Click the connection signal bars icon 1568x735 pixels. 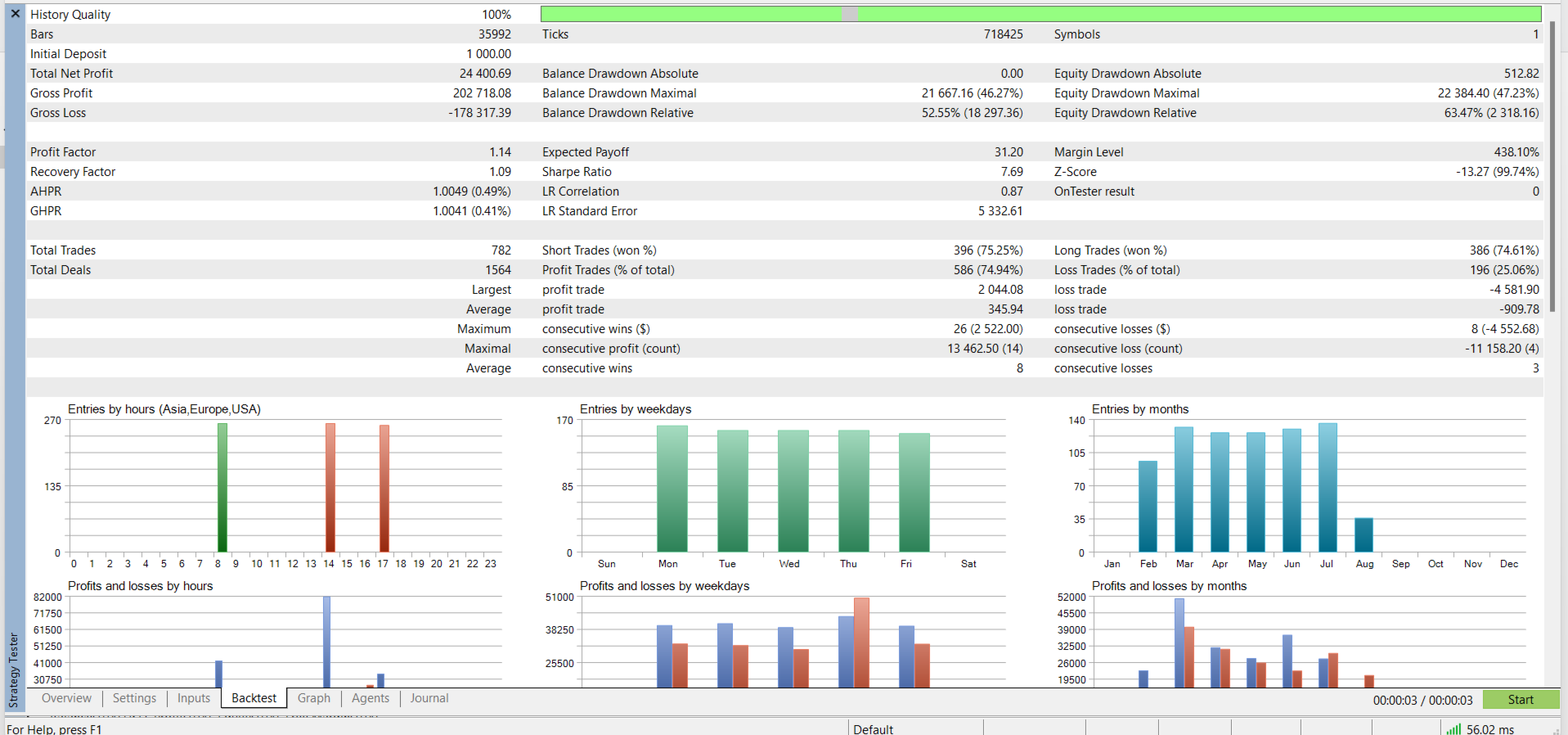click(x=1453, y=728)
